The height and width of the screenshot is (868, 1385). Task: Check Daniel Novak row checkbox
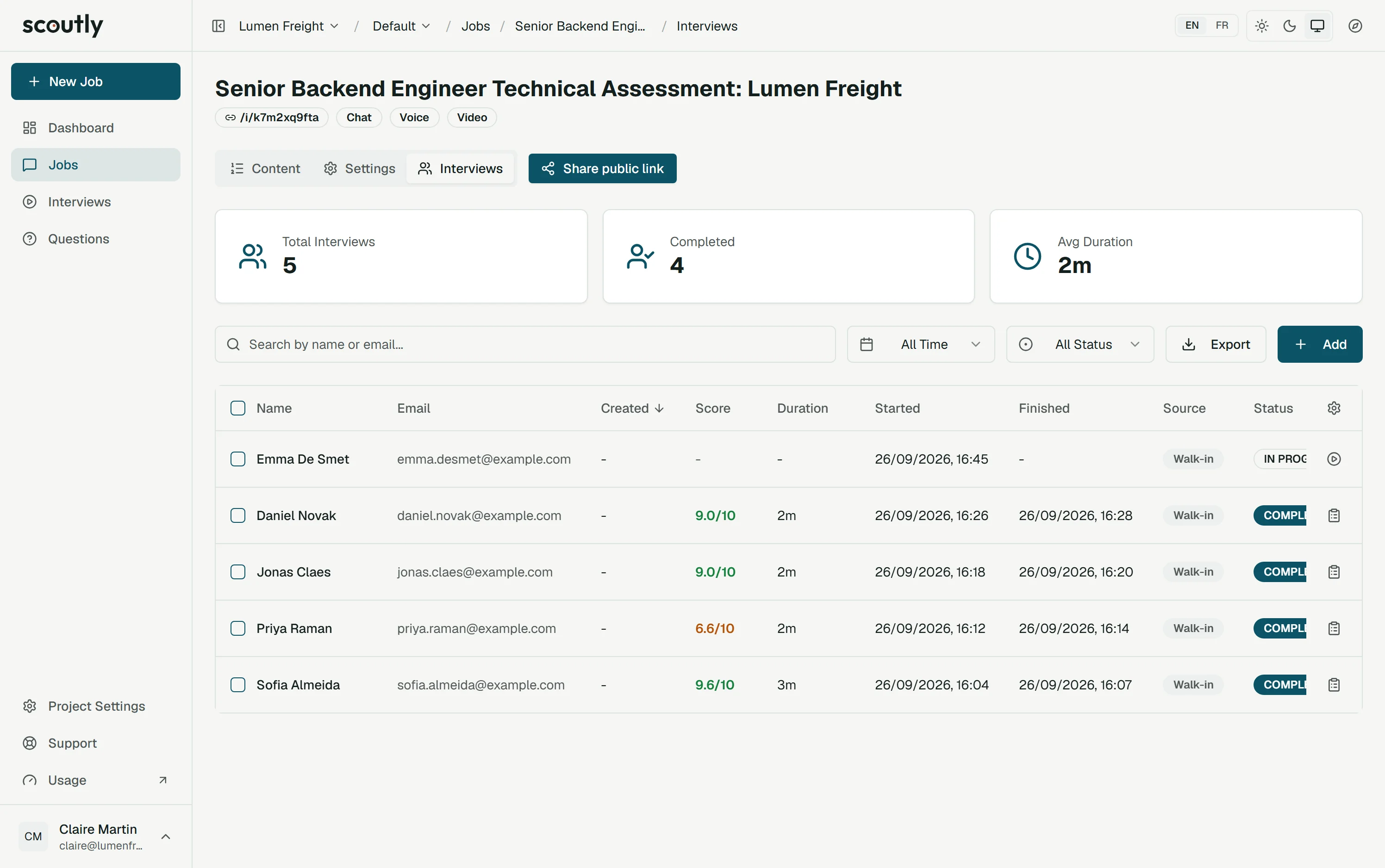click(x=238, y=515)
